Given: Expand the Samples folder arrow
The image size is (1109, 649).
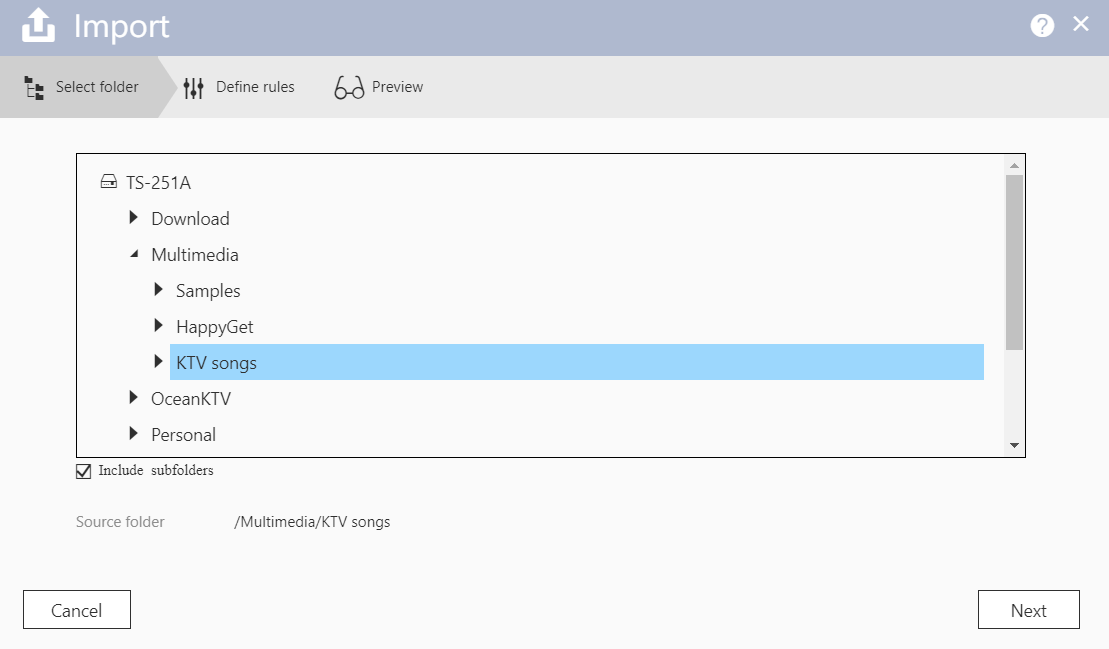Looking at the screenshot, I should (x=158, y=290).
